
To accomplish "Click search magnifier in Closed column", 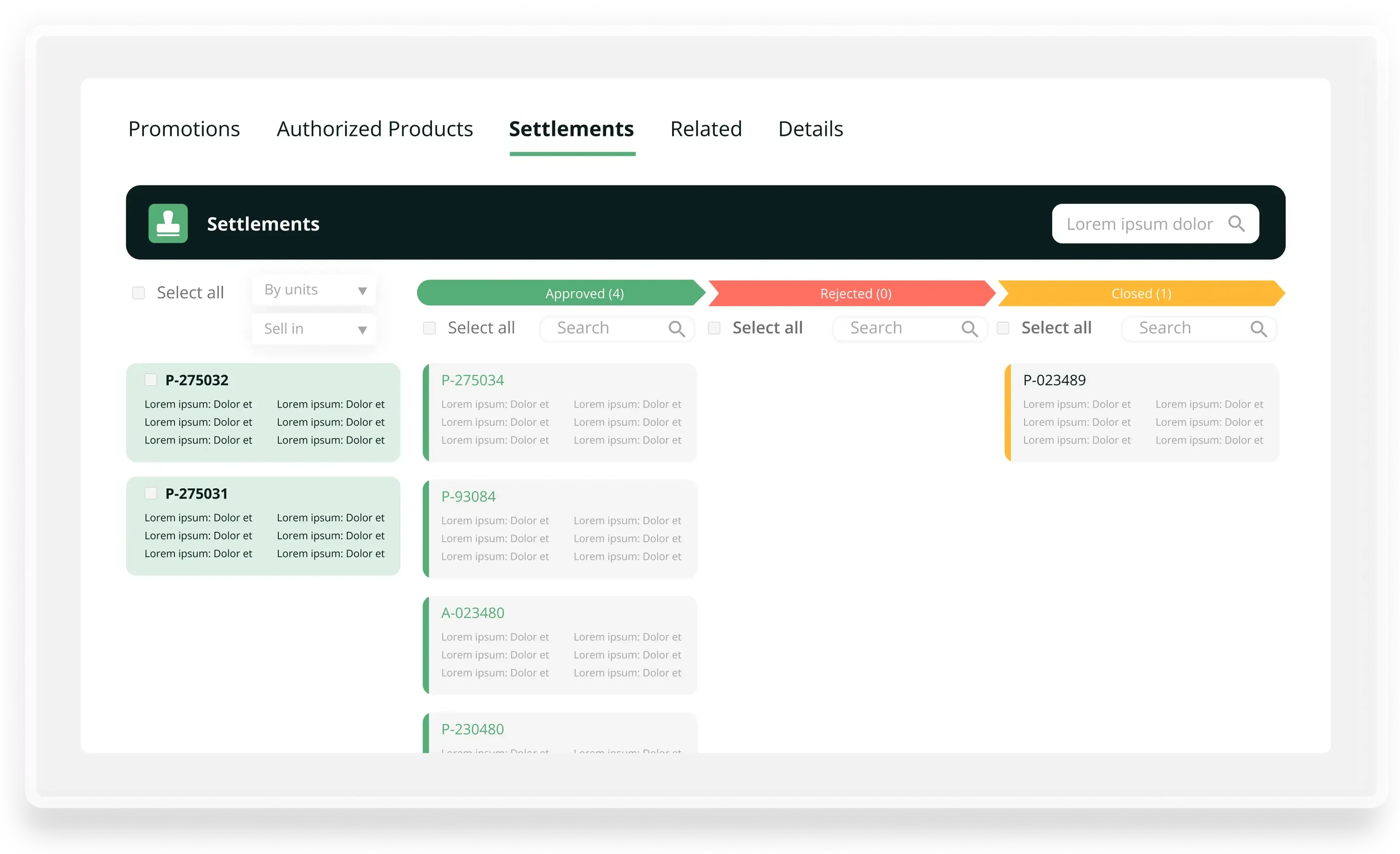I will click(x=1258, y=328).
